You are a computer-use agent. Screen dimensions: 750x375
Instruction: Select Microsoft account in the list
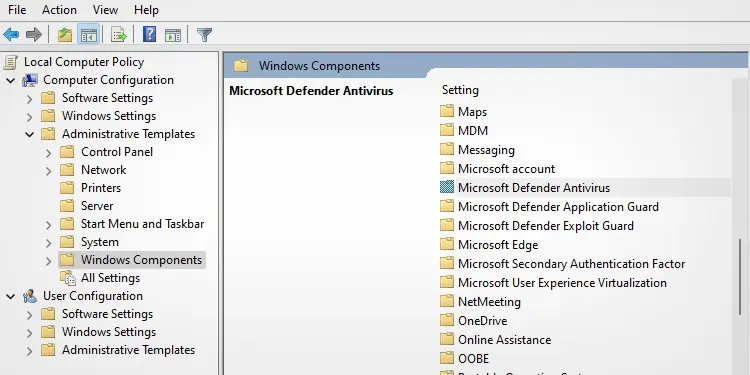point(507,168)
